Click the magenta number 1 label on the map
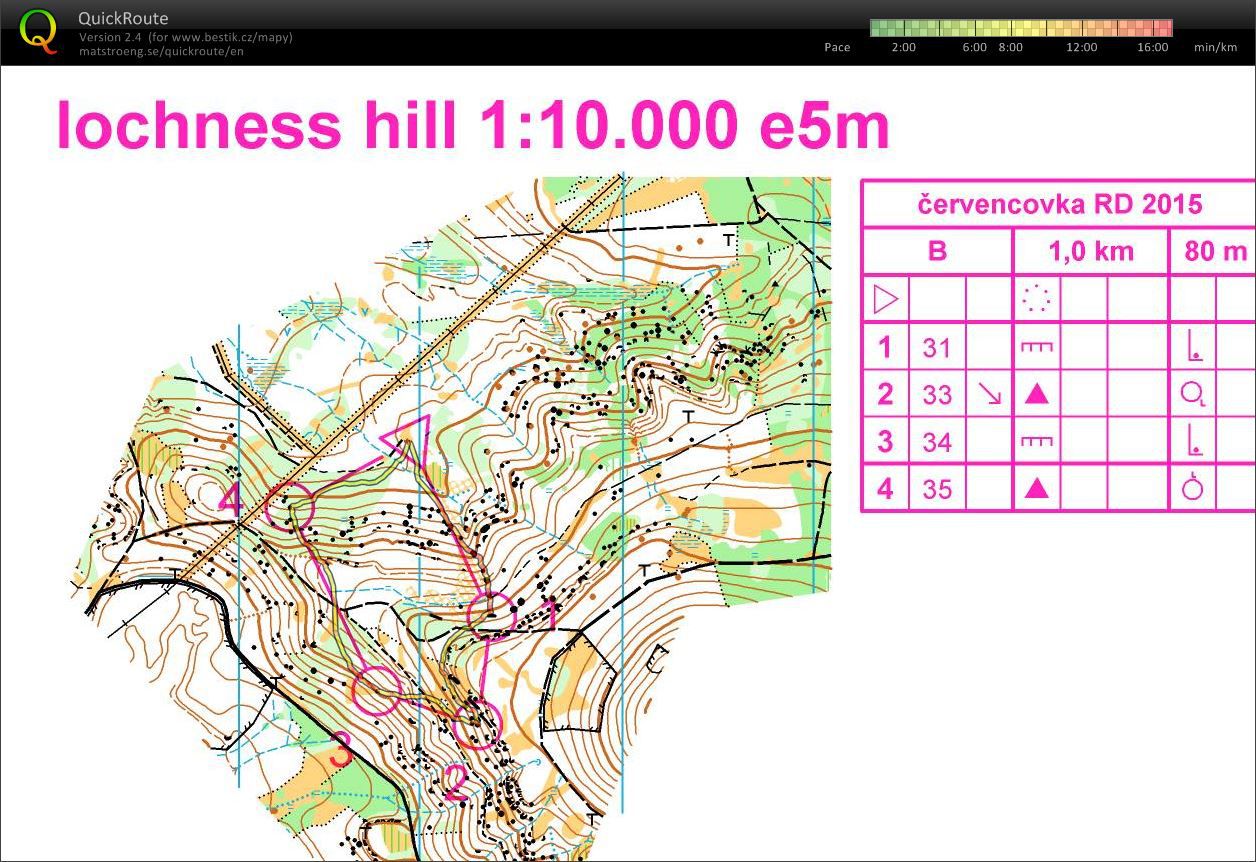Viewport: 1256px width, 862px height. click(551, 615)
